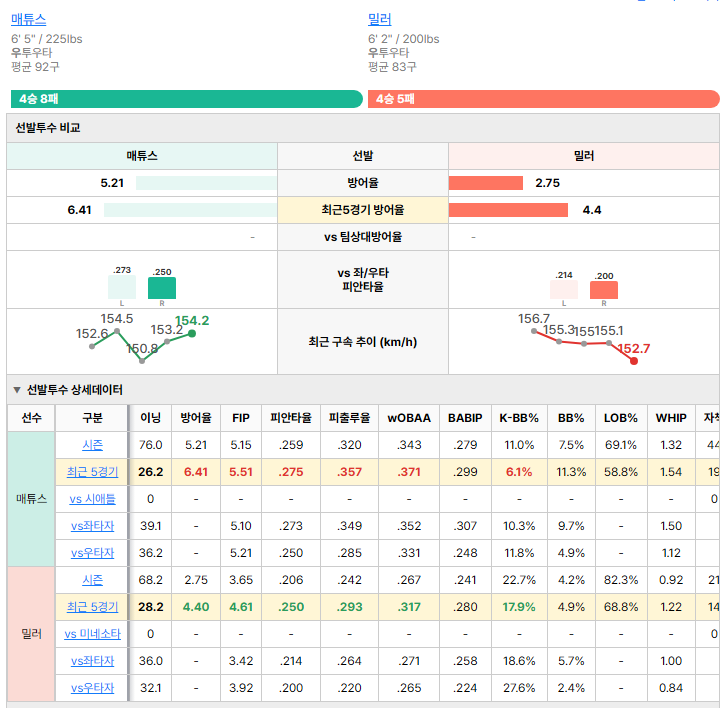Open the vs 미네소타 row link
726x708 pixels.
click(92, 634)
